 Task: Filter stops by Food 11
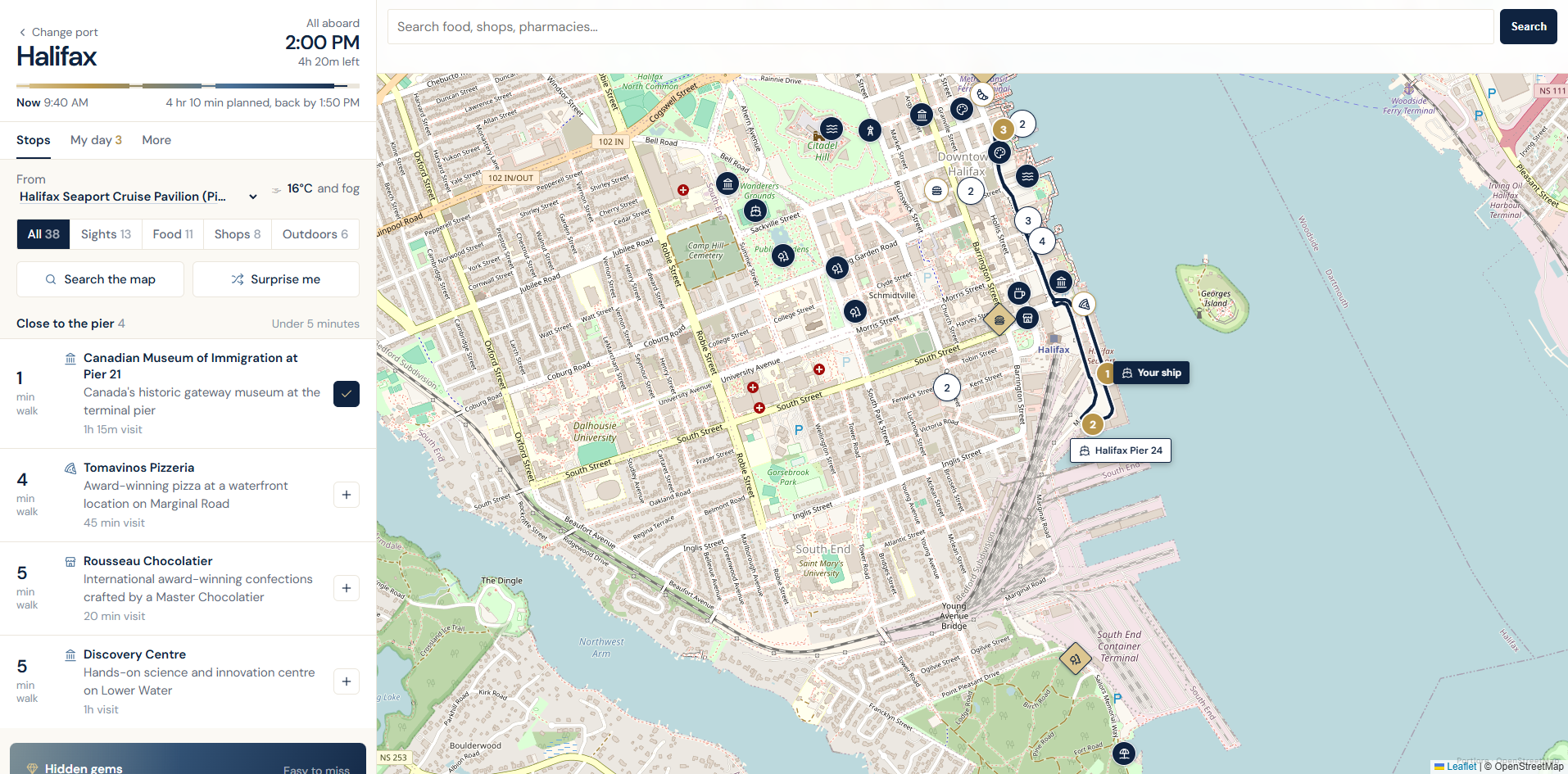click(173, 234)
